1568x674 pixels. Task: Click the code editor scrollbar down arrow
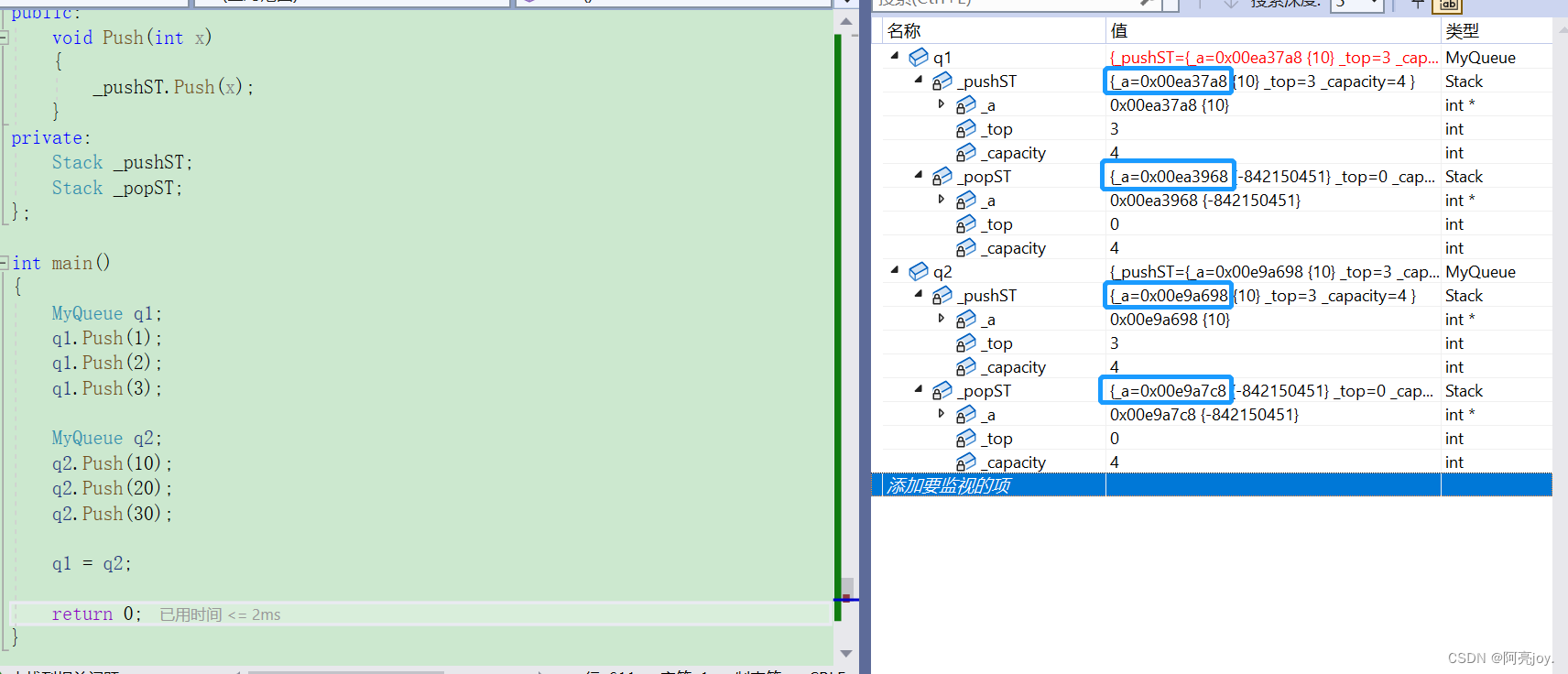[846, 653]
